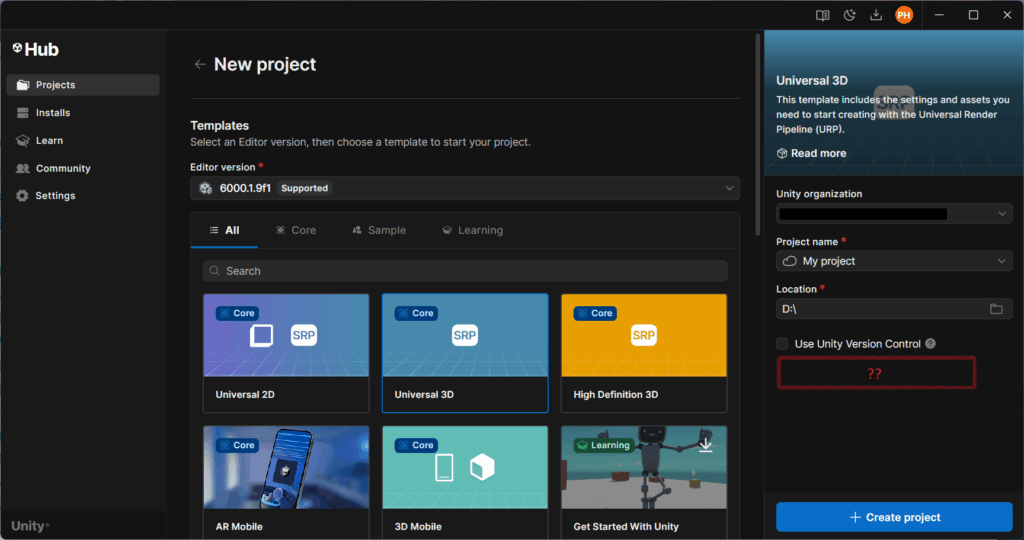Image resolution: width=1024 pixels, height=540 pixels.
Task: Click the SRP icon on Universal 2D card
Action: click(304, 336)
